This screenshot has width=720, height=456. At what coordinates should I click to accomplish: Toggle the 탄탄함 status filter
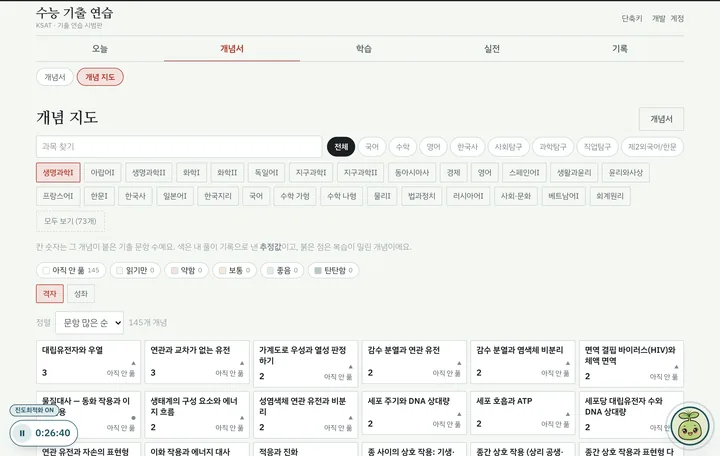tap(333, 270)
